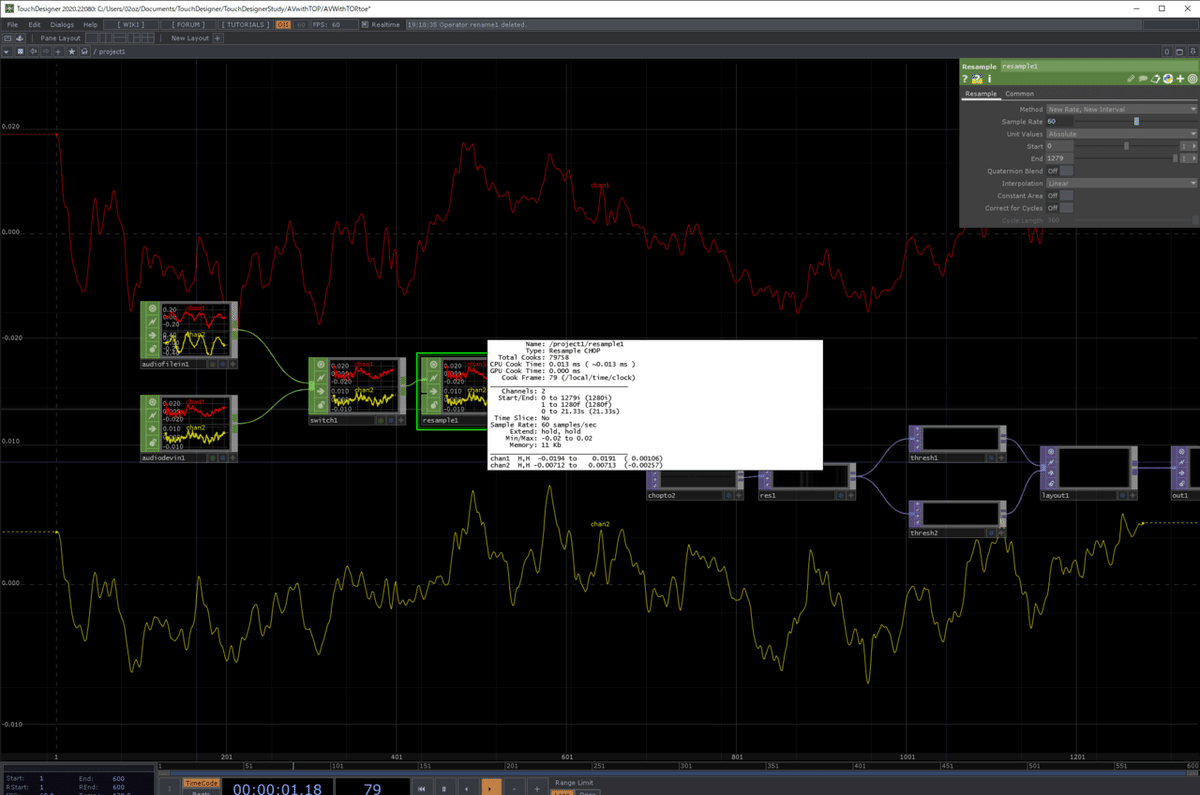Click the FPS 60 field in toolbar
The width and height of the screenshot is (1200, 795).
334,25
